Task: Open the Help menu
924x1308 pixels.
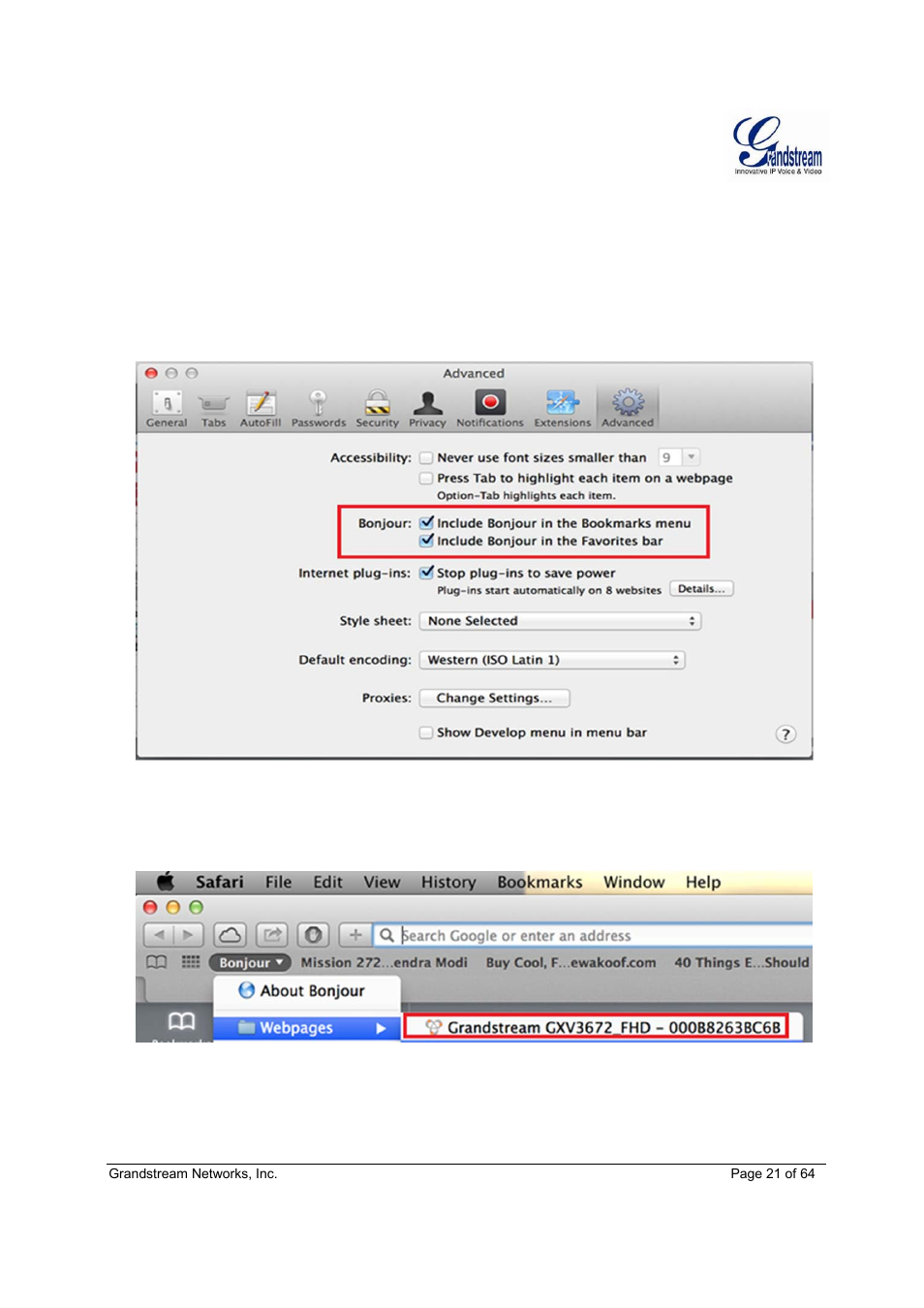Action: 703,882
